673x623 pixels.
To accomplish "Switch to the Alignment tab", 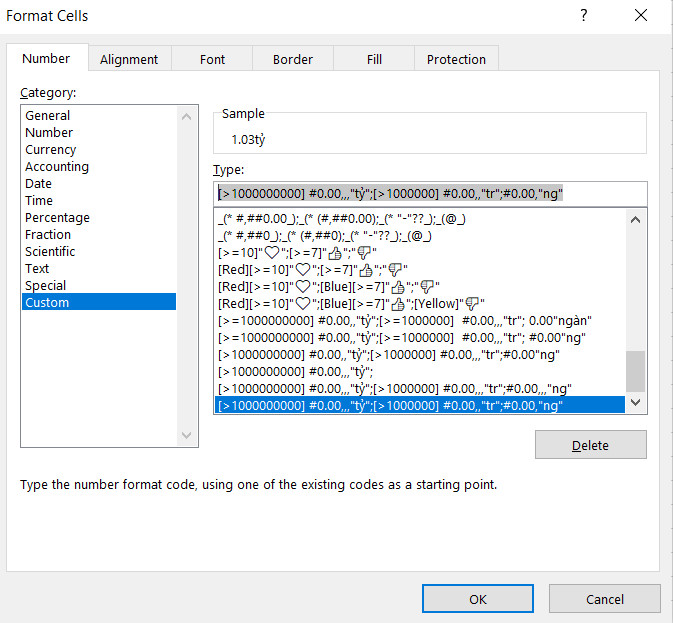I will [x=129, y=59].
